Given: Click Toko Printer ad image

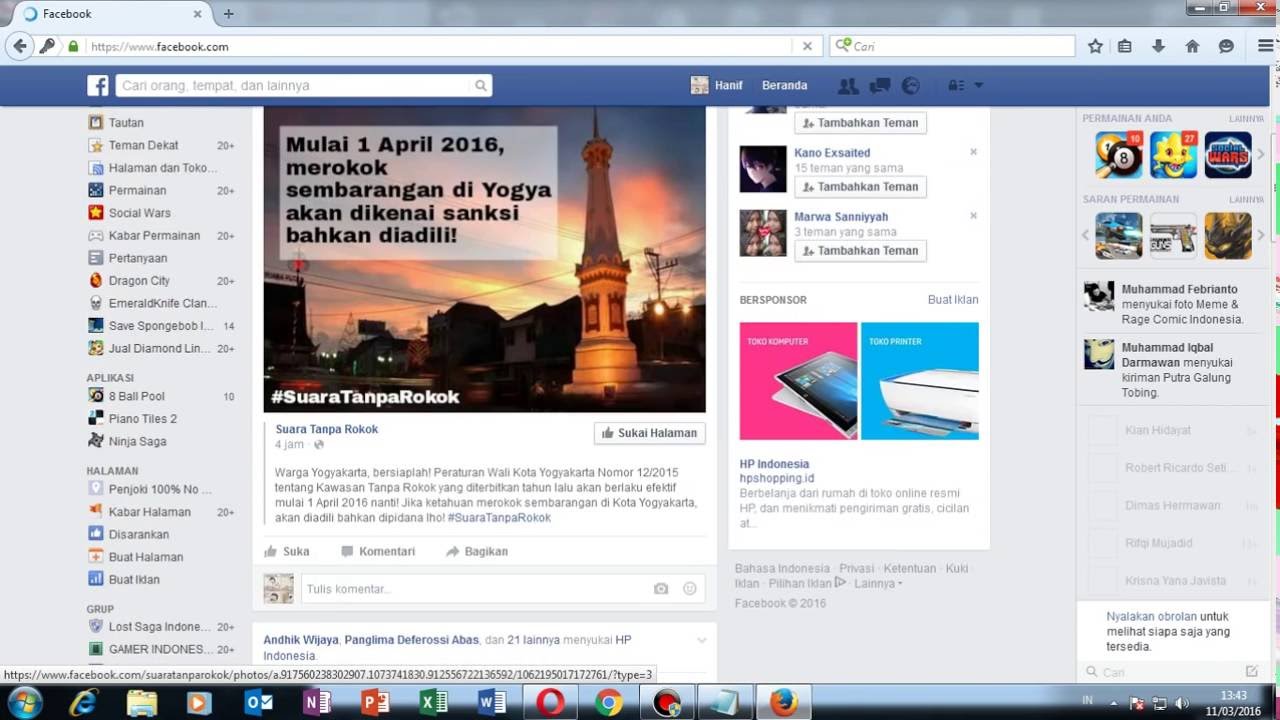Looking at the screenshot, I should [x=920, y=381].
